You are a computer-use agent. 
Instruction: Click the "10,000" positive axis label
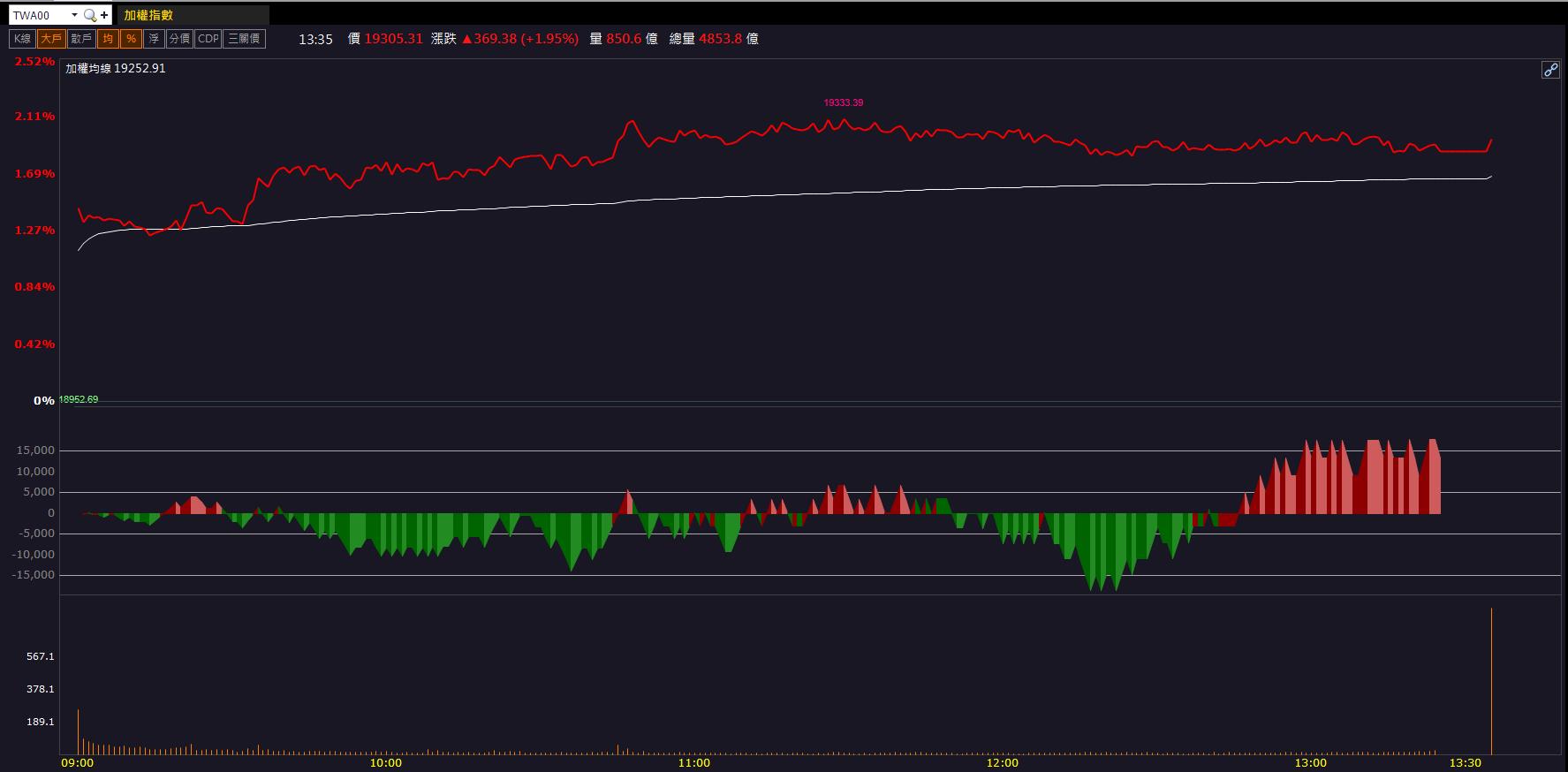35,472
